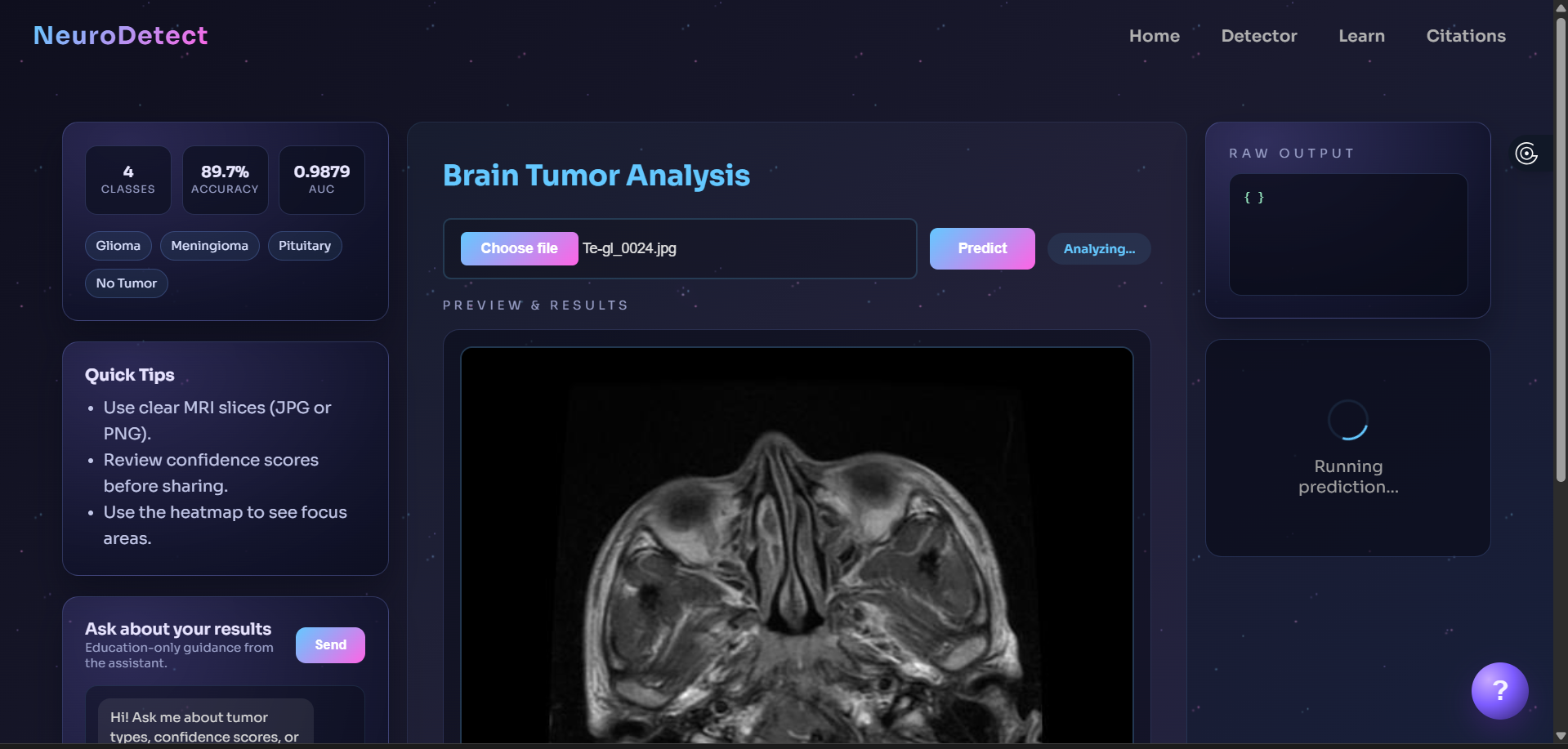This screenshot has width=1568, height=749.
Task: Open the Detector nav item
Action: click(1258, 36)
